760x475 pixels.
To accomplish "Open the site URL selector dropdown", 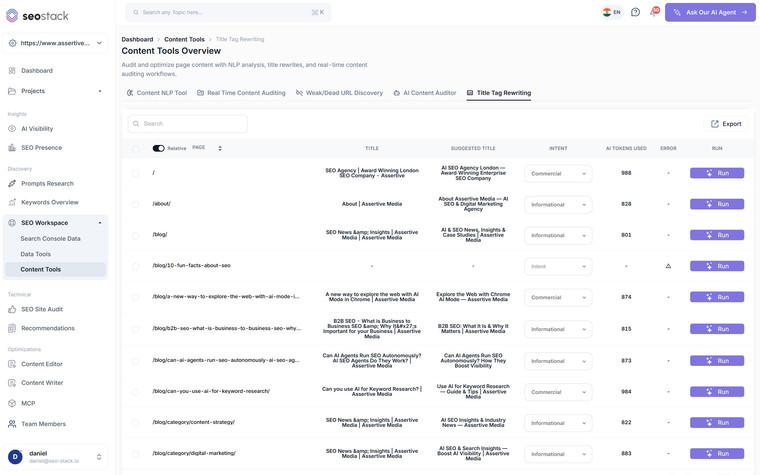I will (55, 43).
